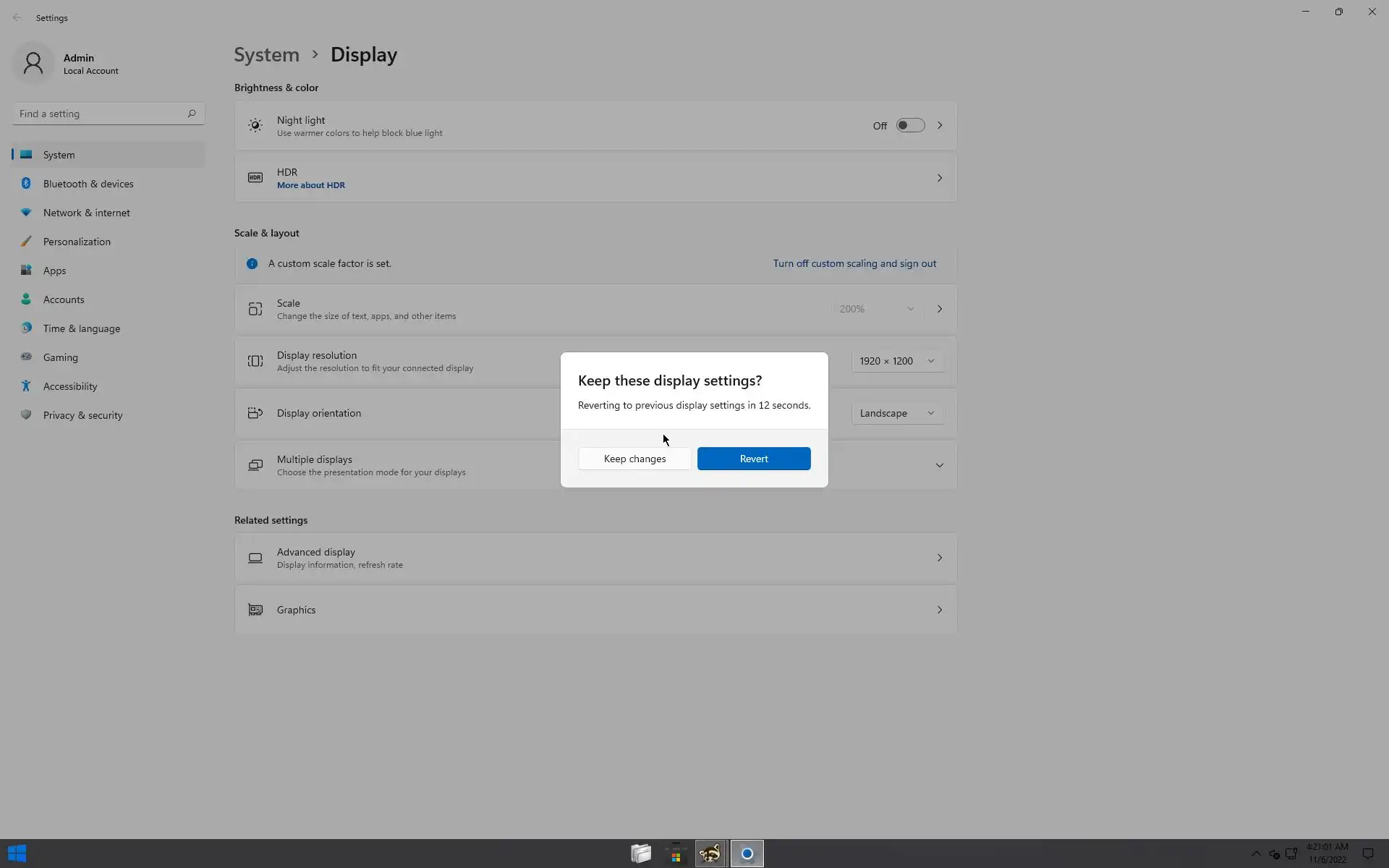Click the Network & internet wifi icon
The width and height of the screenshot is (1389, 868).
coord(26,213)
